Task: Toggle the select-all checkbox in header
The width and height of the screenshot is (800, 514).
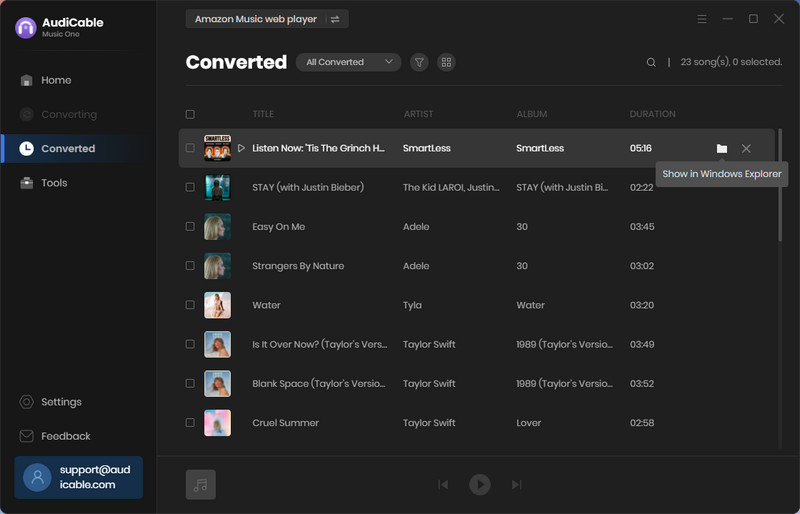Action: 190,114
